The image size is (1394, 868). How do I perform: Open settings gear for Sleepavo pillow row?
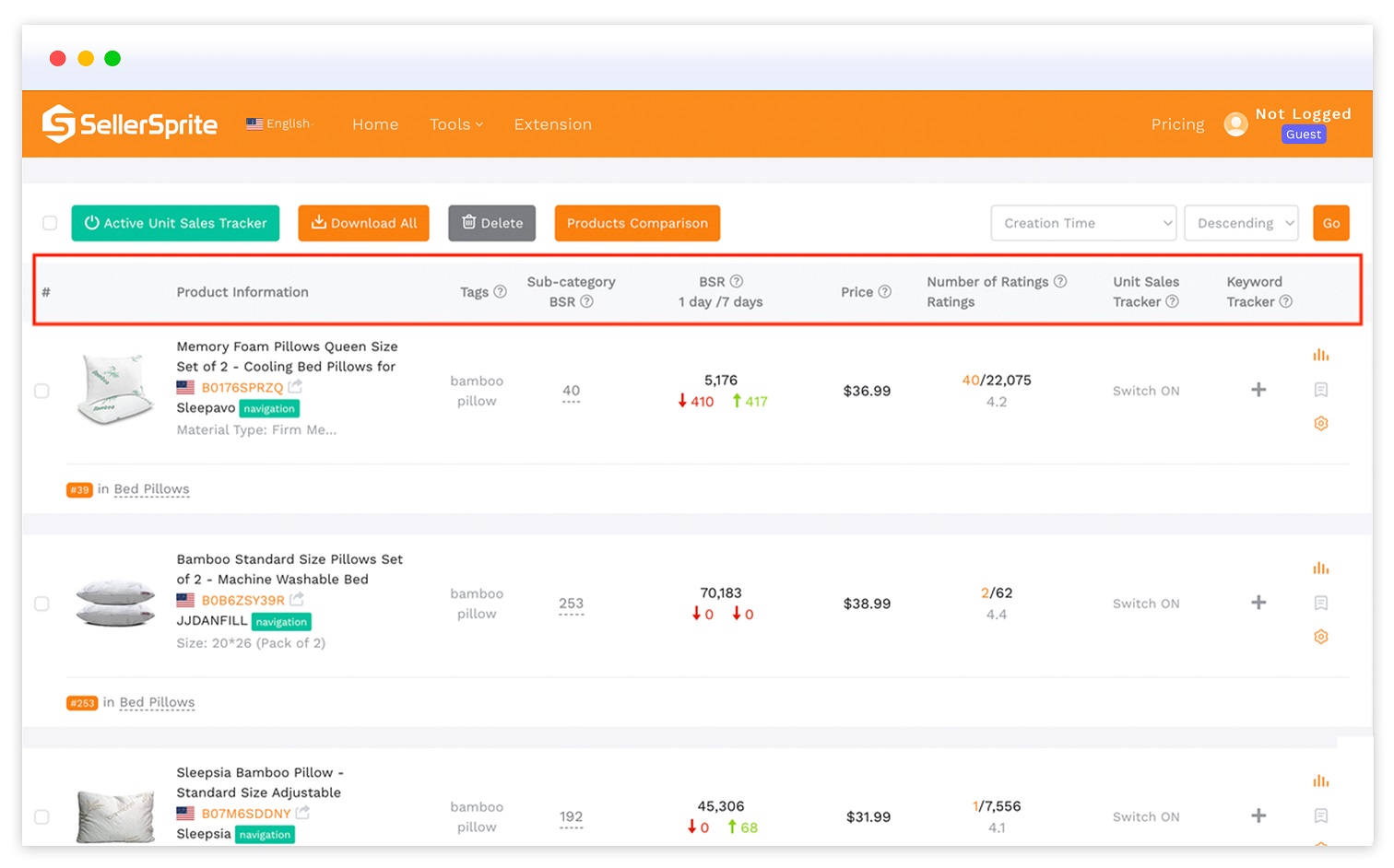point(1320,424)
